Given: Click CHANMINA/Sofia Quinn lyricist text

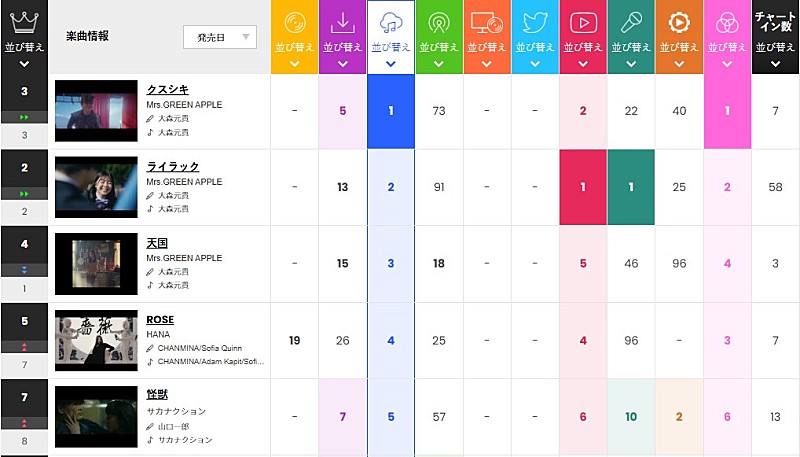Looking at the screenshot, I should pos(200,348).
